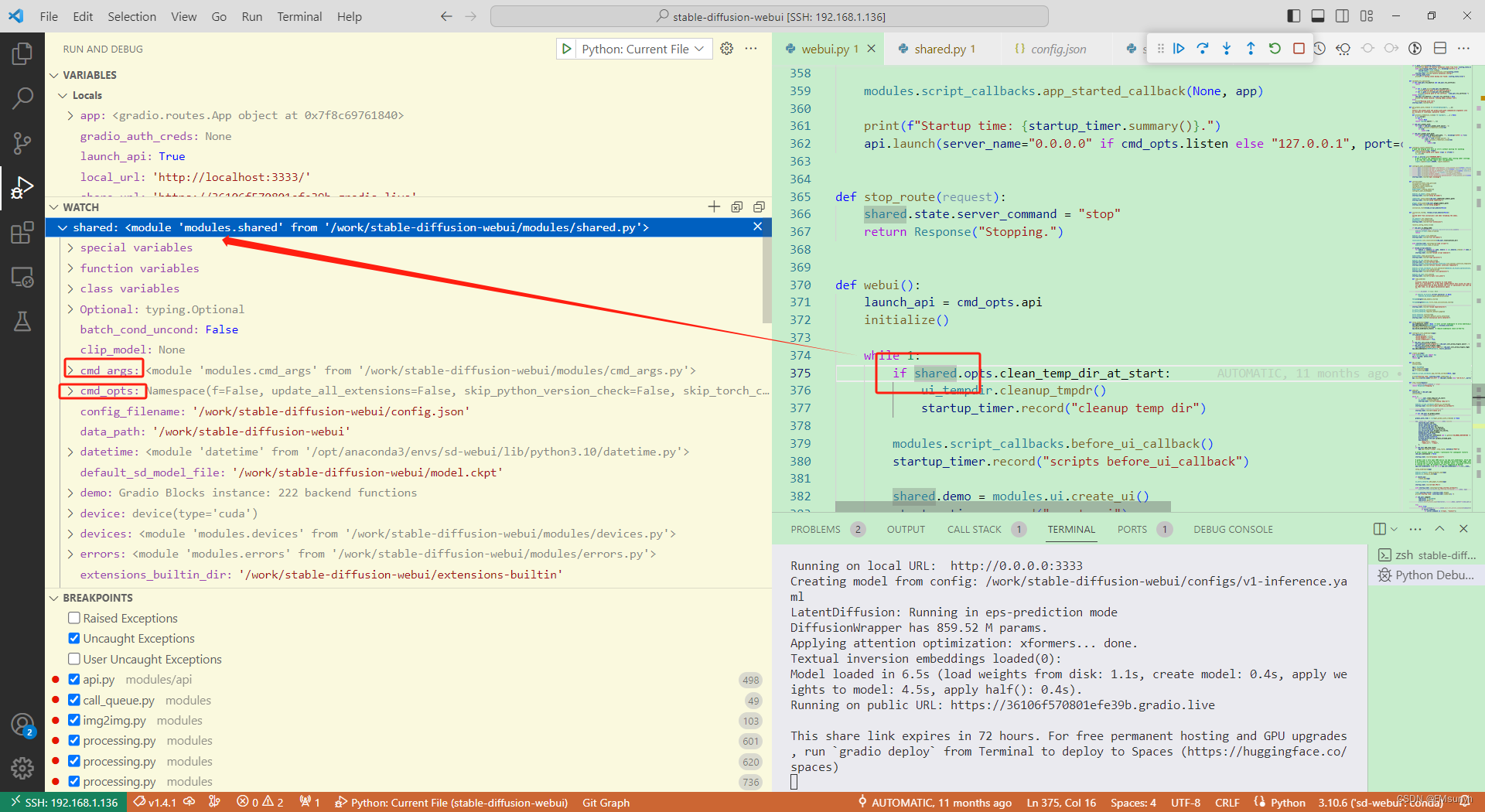Screen dimensions: 1485x812
Task: Open Source Control view in activity bar
Action: (x=22, y=142)
